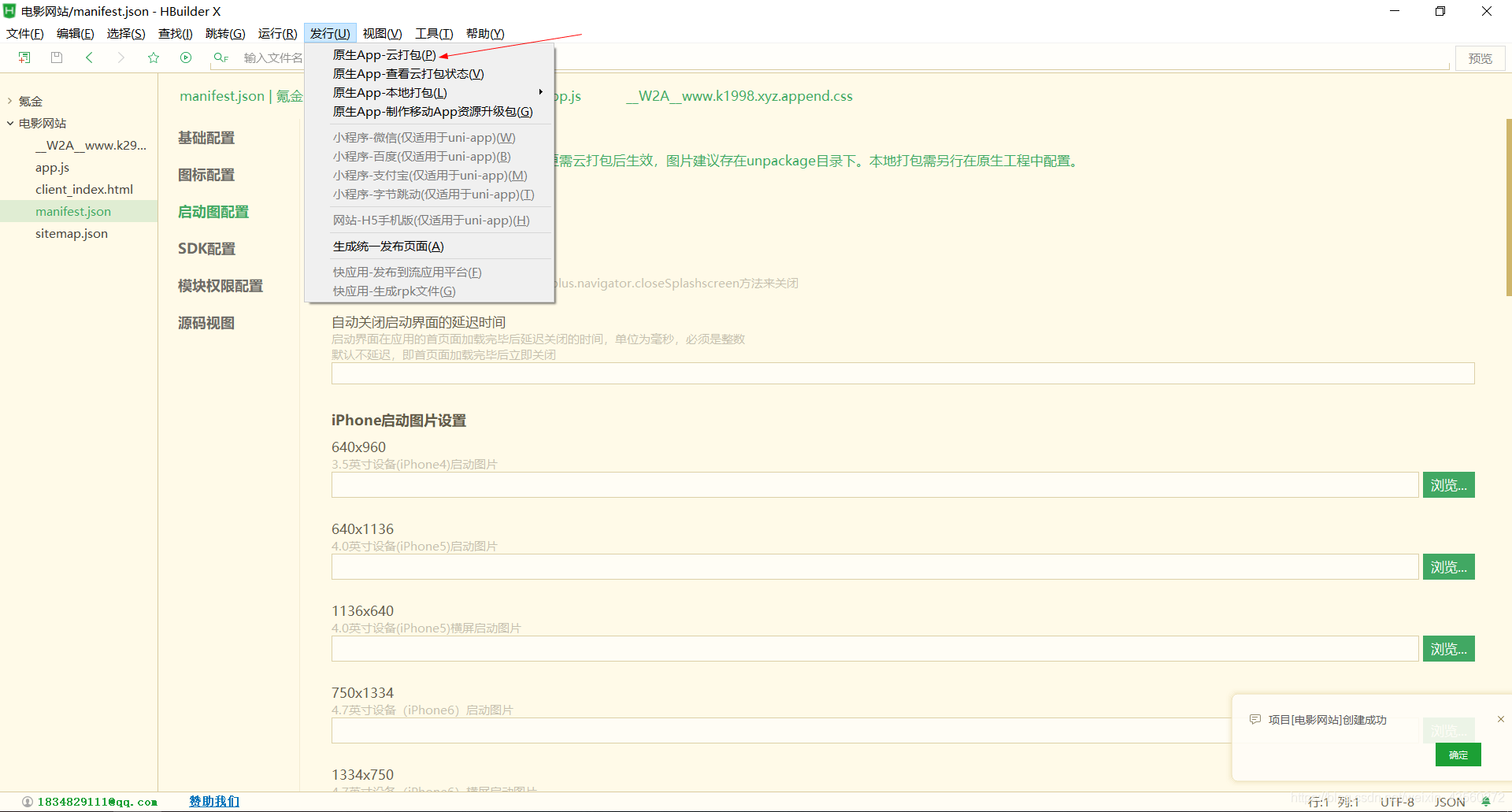Open 启动图配置 section

[213, 212]
